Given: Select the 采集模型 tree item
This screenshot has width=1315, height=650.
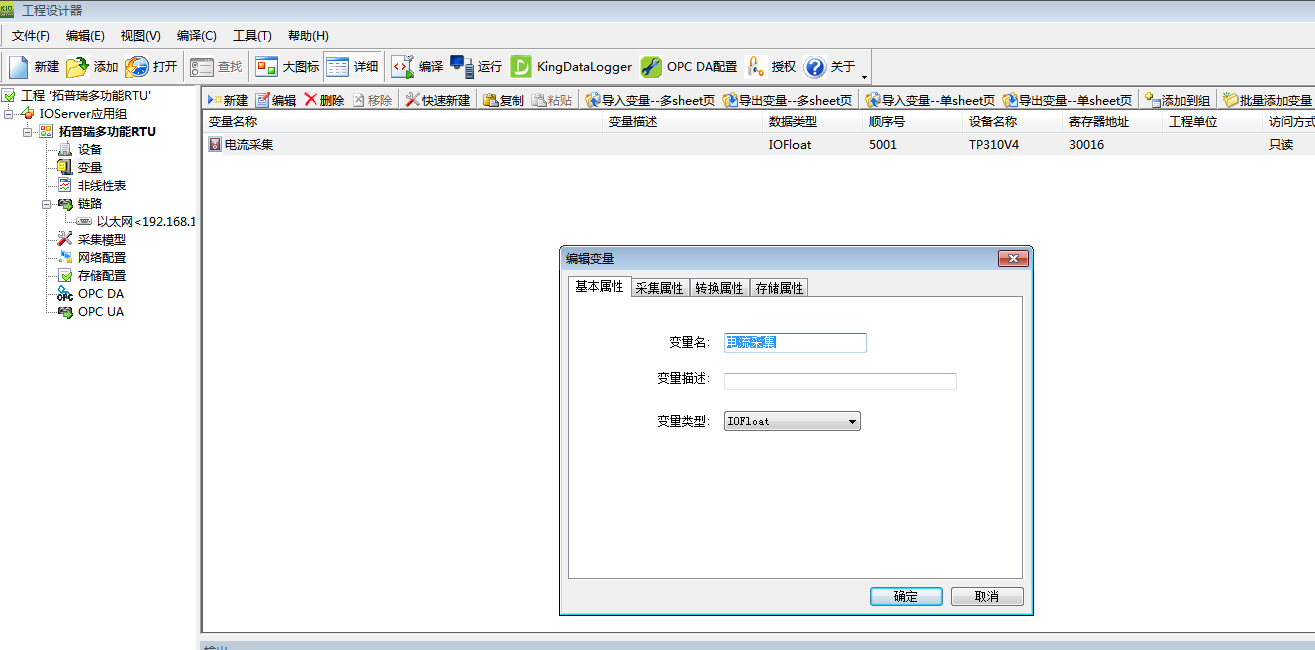Looking at the screenshot, I should (x=101, y=240).
